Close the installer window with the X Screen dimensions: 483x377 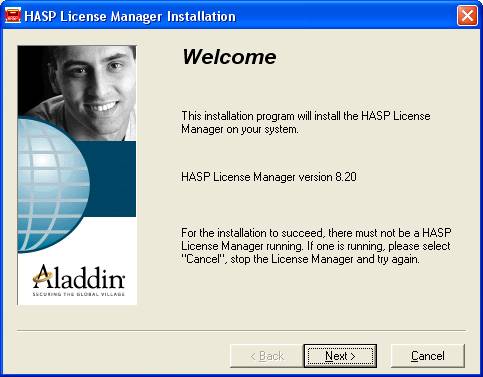coord(467,15)
